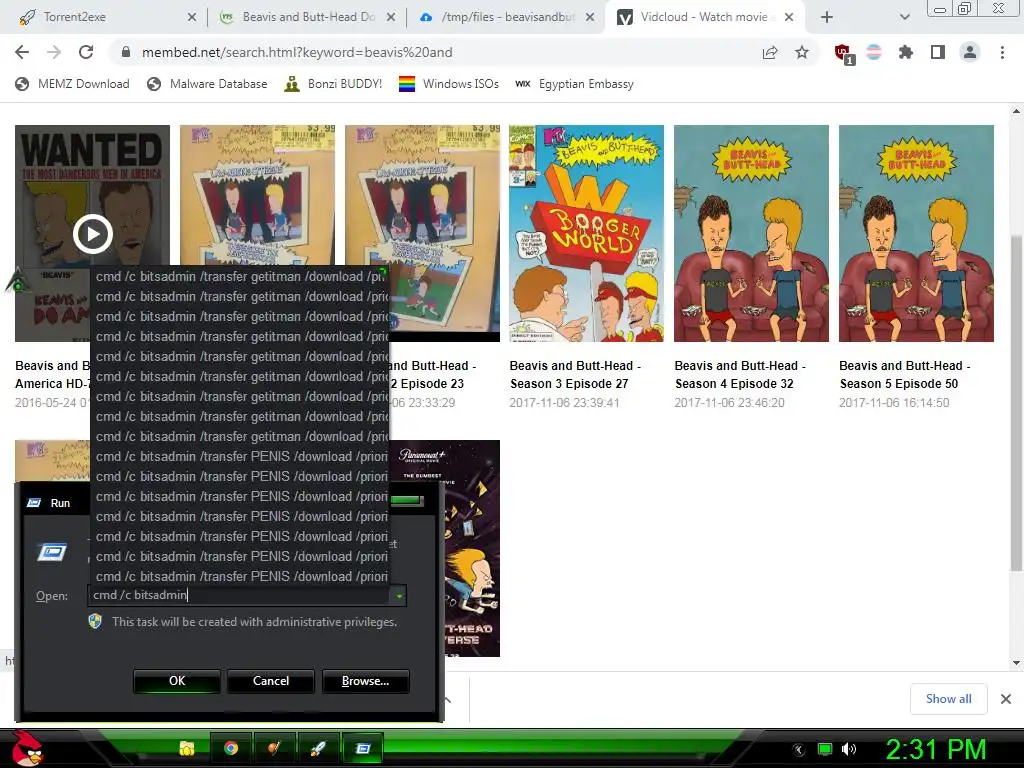Bookmark this page with the star icon

pyautogui.click(x=802, y=52)
